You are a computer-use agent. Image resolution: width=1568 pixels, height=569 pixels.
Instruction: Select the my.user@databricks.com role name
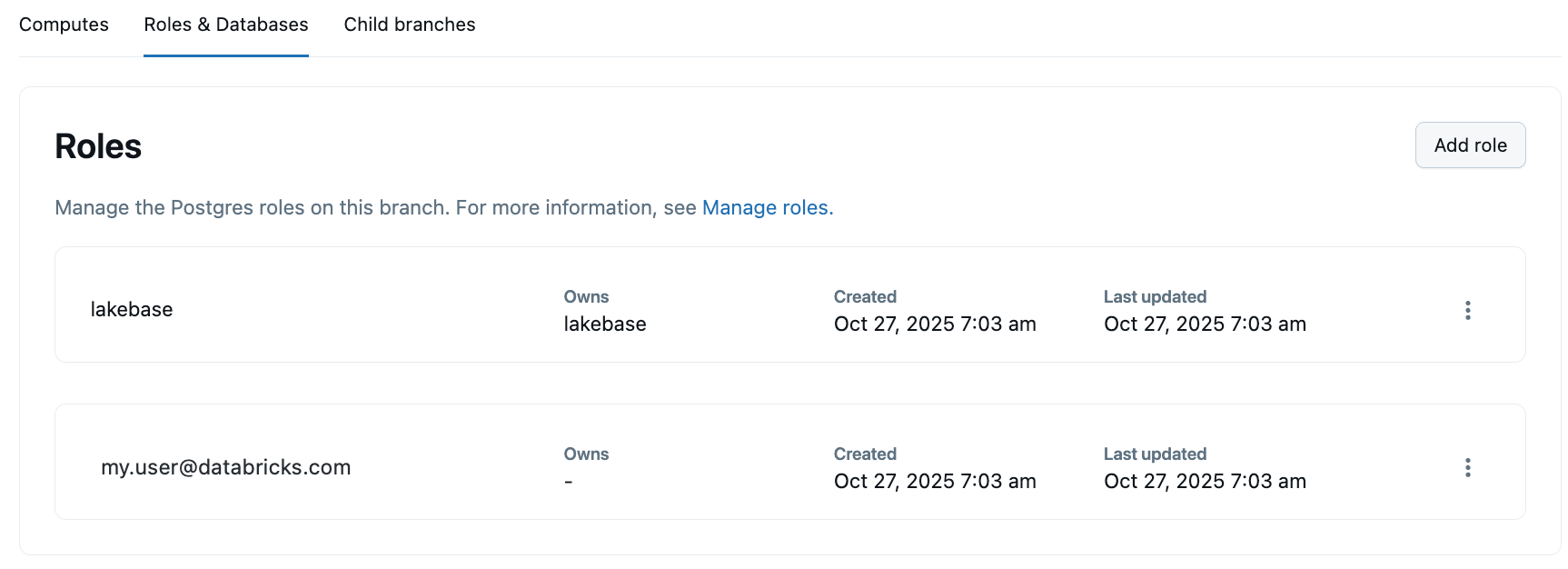point(225,467)
